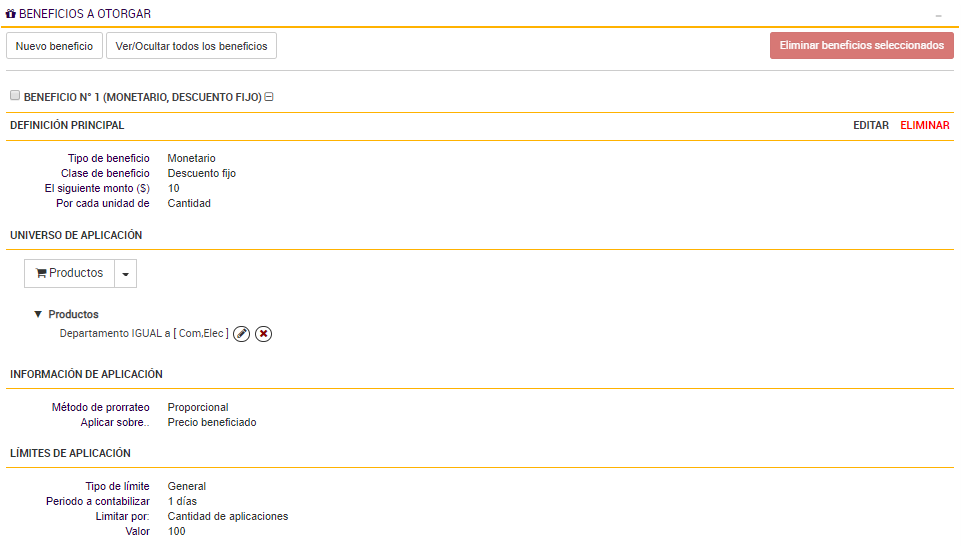Image resolution: width=961 pixels, height=546 pixels.
Task: Click the EDITAR link
Action: pyautogui.click(x=870, y=126)
